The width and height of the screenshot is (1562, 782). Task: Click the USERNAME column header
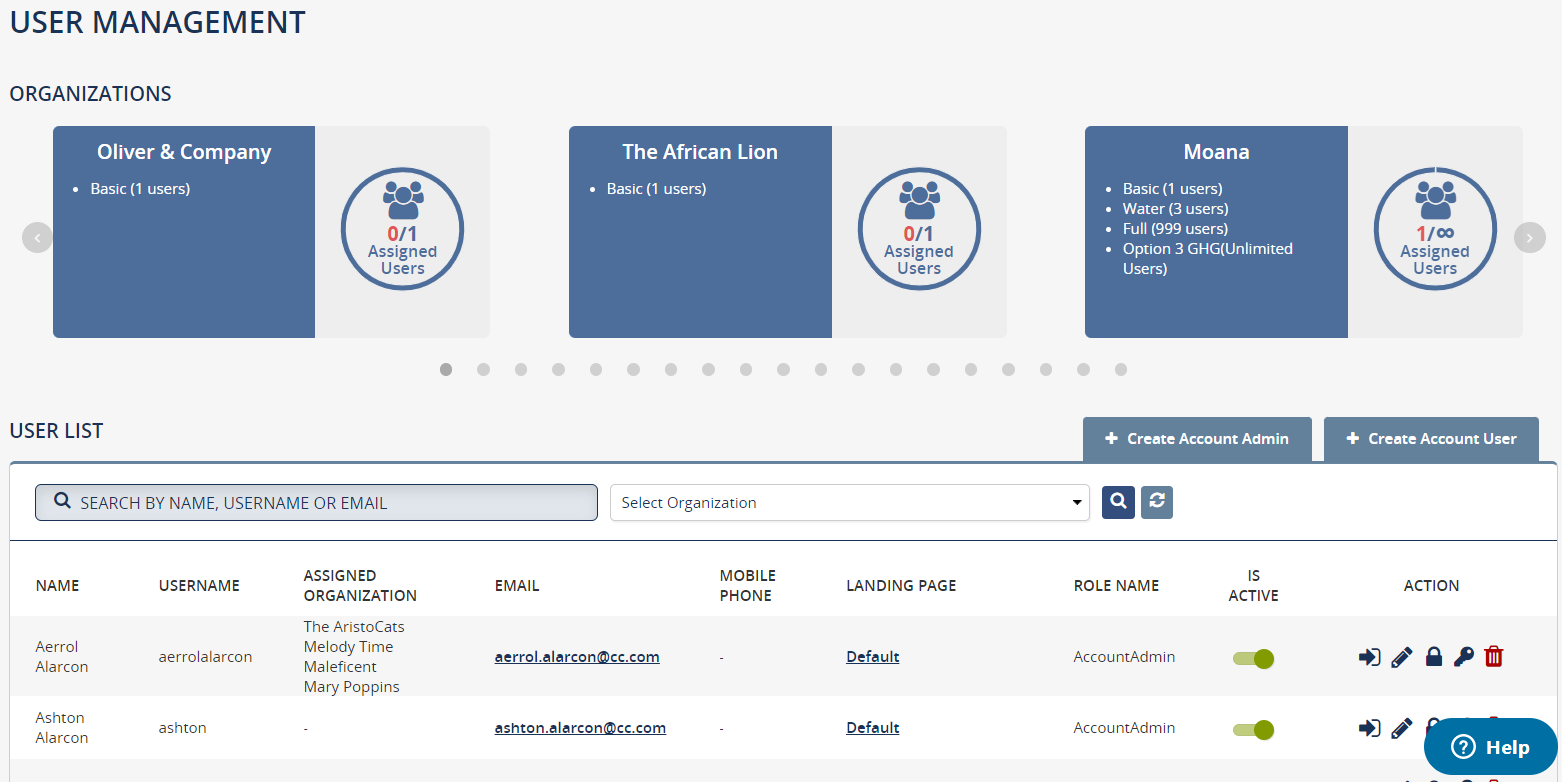199,586
